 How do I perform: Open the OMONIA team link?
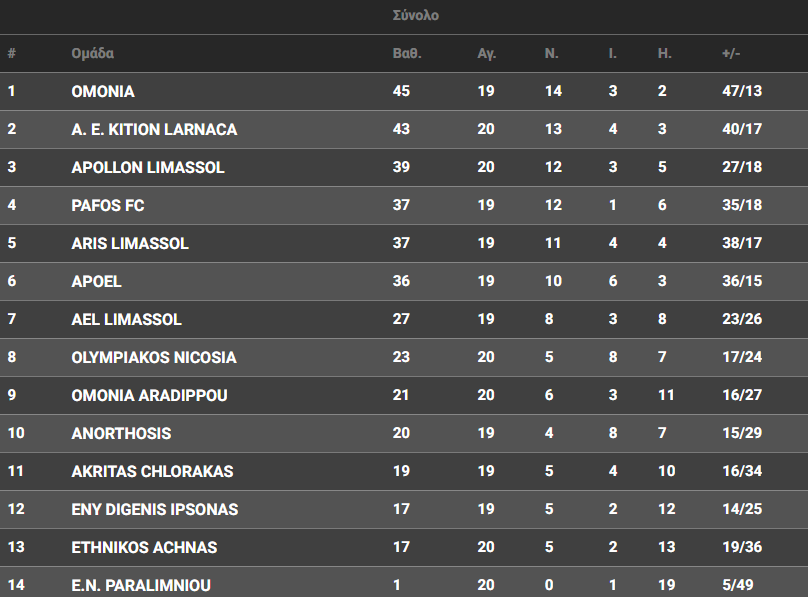coord(103,91)
